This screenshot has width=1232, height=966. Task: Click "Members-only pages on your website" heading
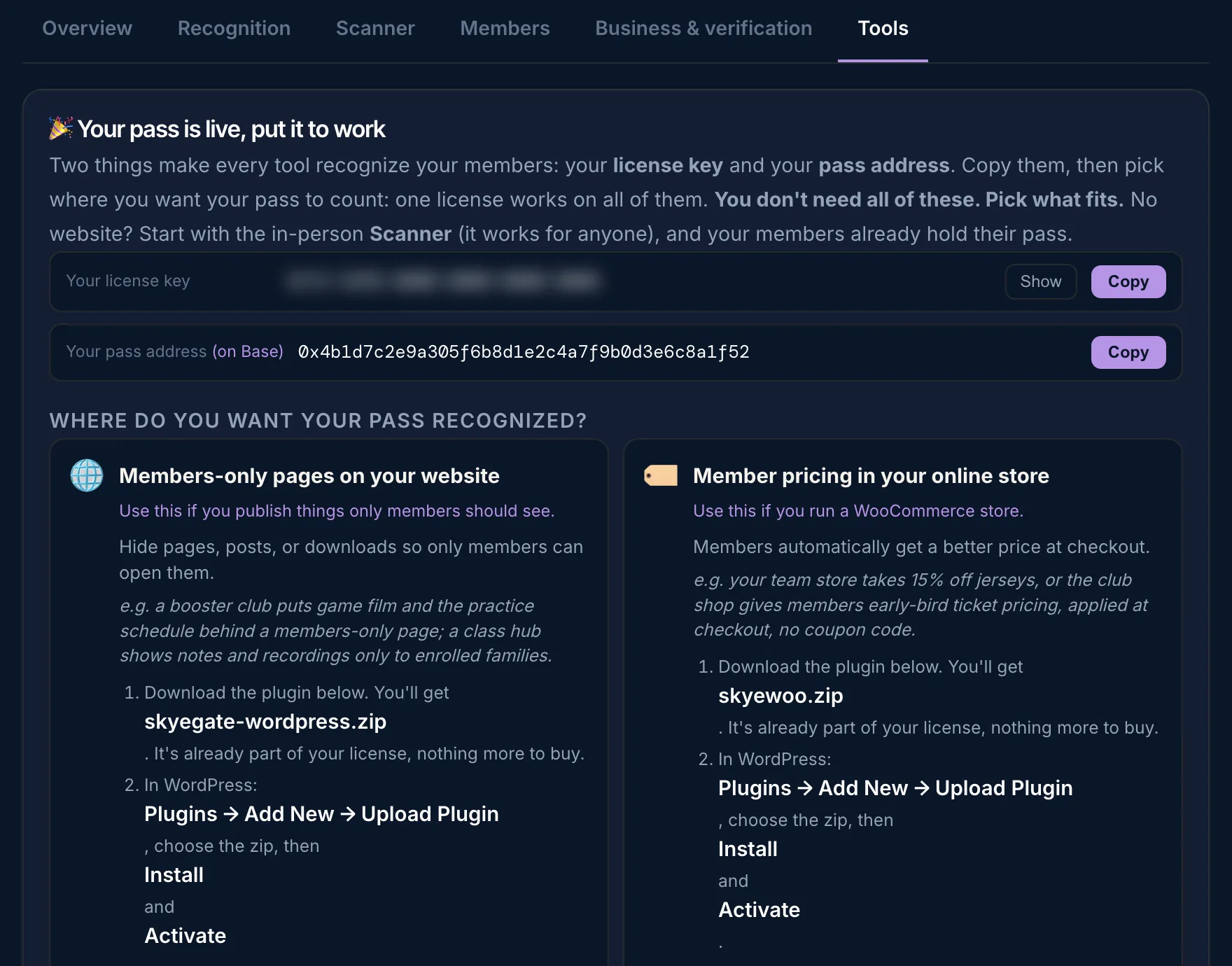[309, 476]
